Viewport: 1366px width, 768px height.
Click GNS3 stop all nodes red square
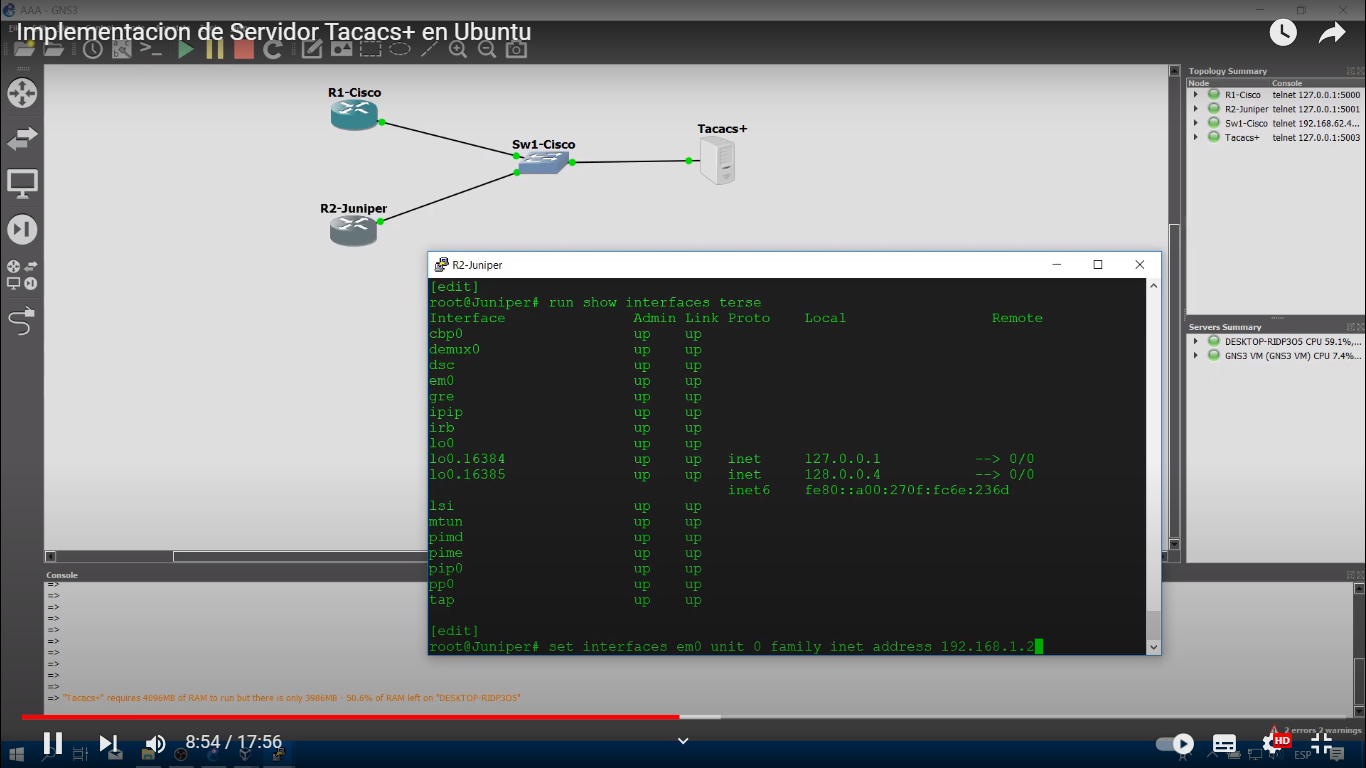[x=244, y=48]
